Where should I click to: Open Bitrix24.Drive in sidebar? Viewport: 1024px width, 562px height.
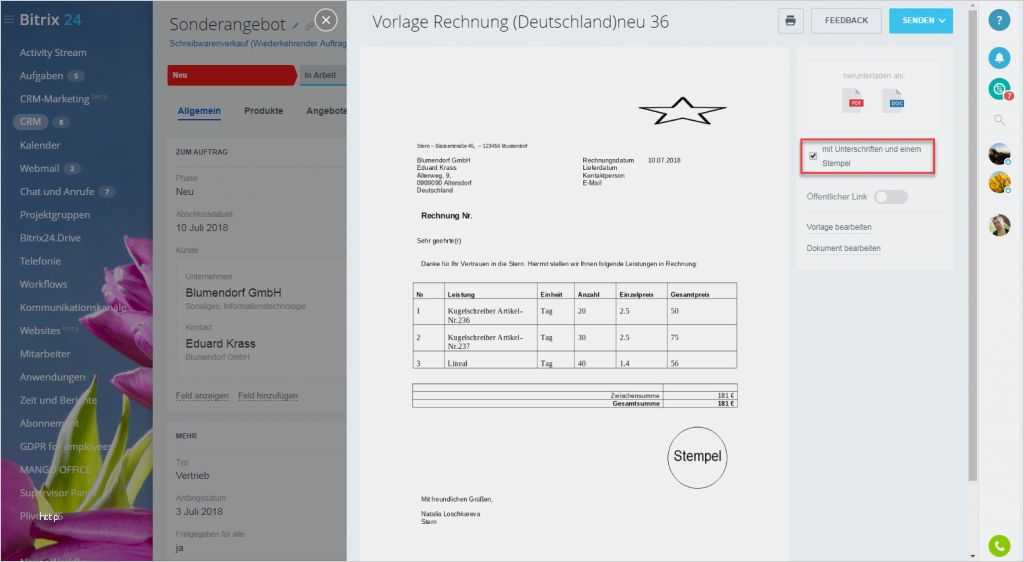pos(50,238)
